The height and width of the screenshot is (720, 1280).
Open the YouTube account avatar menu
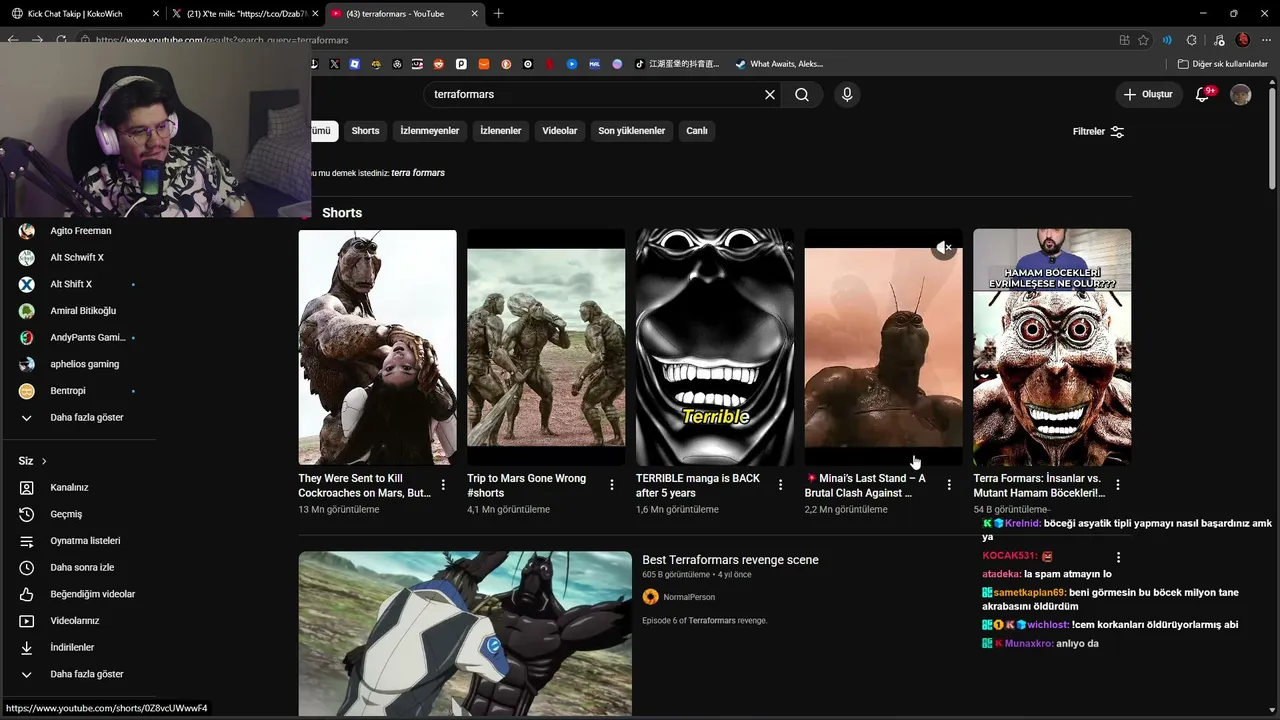click(x=1241, y=95)
